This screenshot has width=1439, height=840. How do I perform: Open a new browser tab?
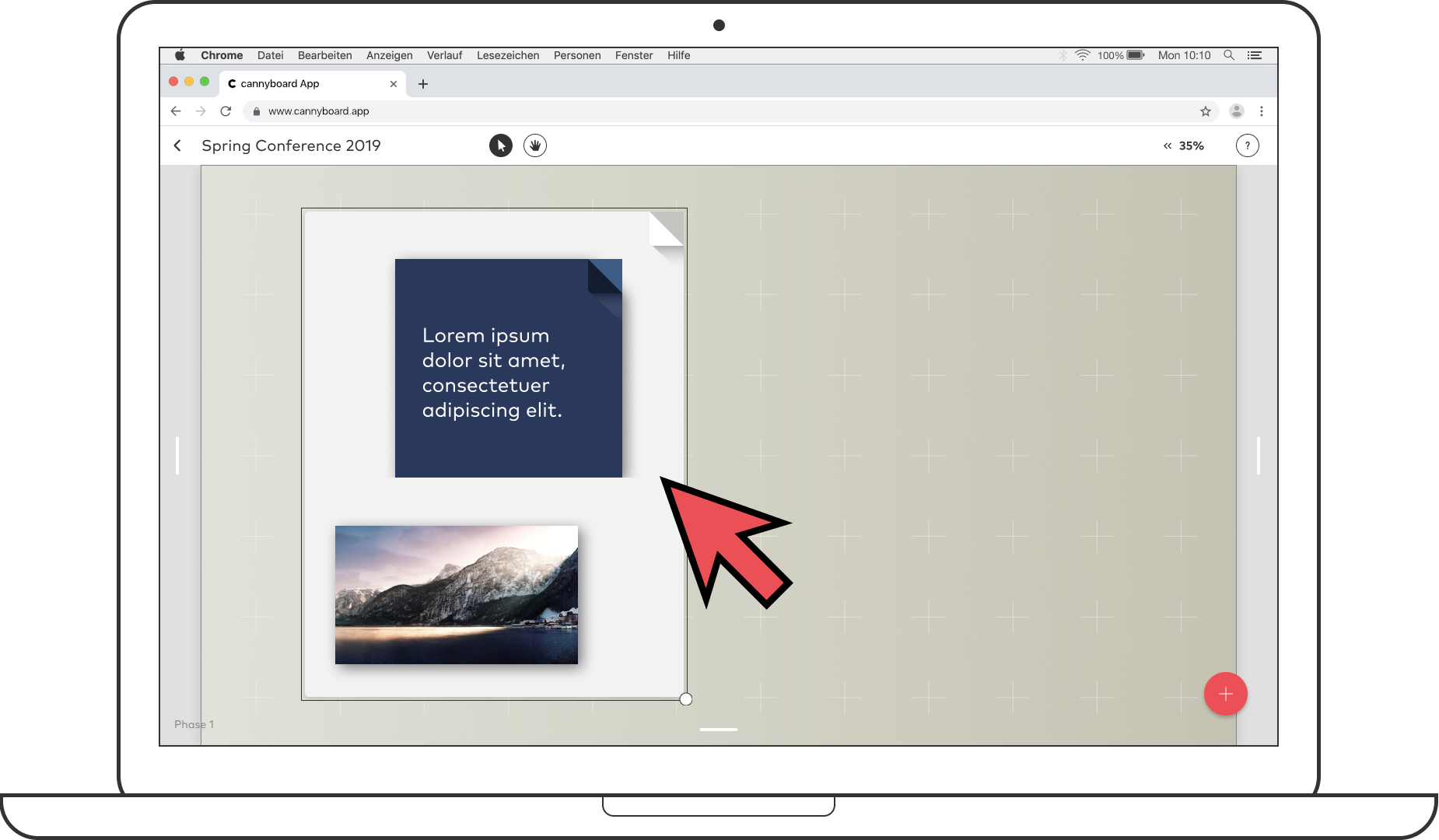(x=423, y=84)
